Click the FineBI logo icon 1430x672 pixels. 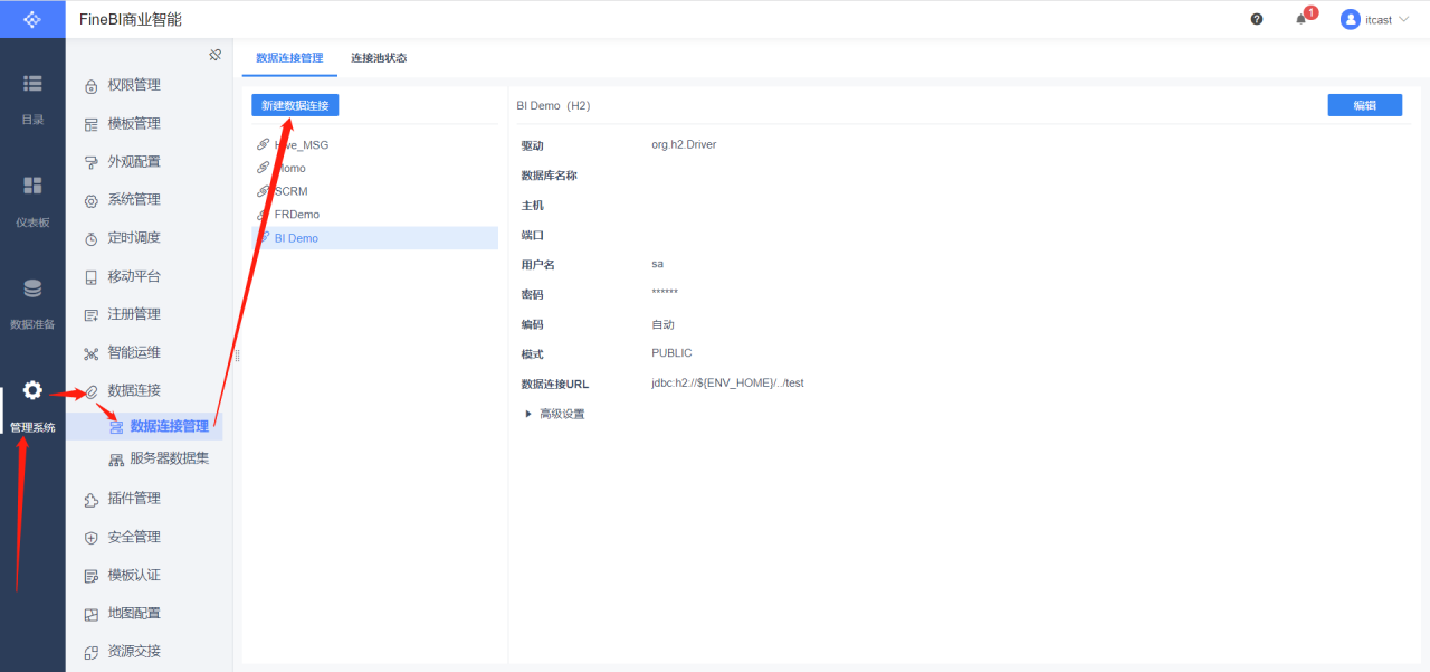tap(32, 19)
